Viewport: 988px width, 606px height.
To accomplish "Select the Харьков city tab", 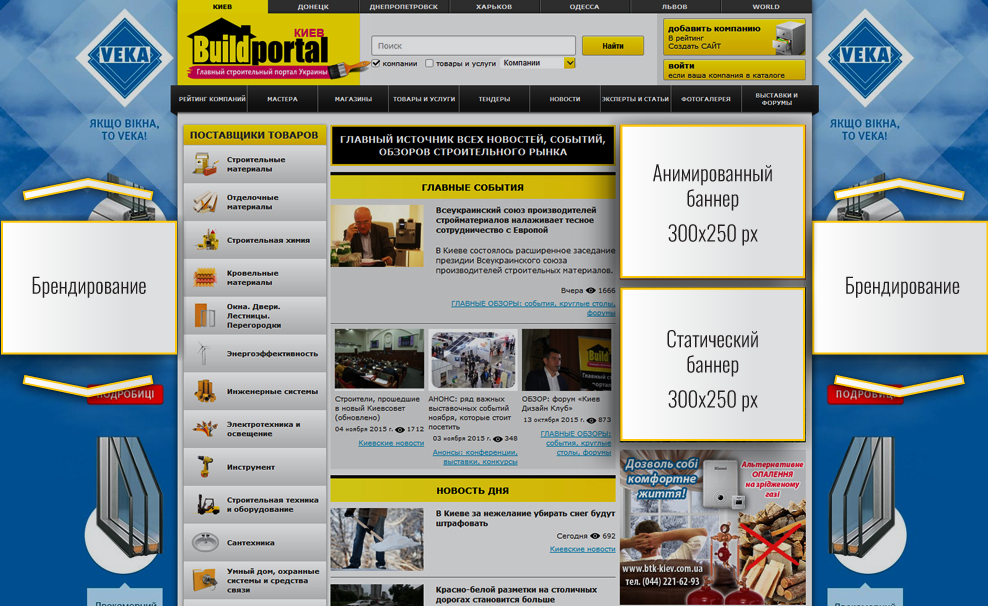I will tap(495, 6).
